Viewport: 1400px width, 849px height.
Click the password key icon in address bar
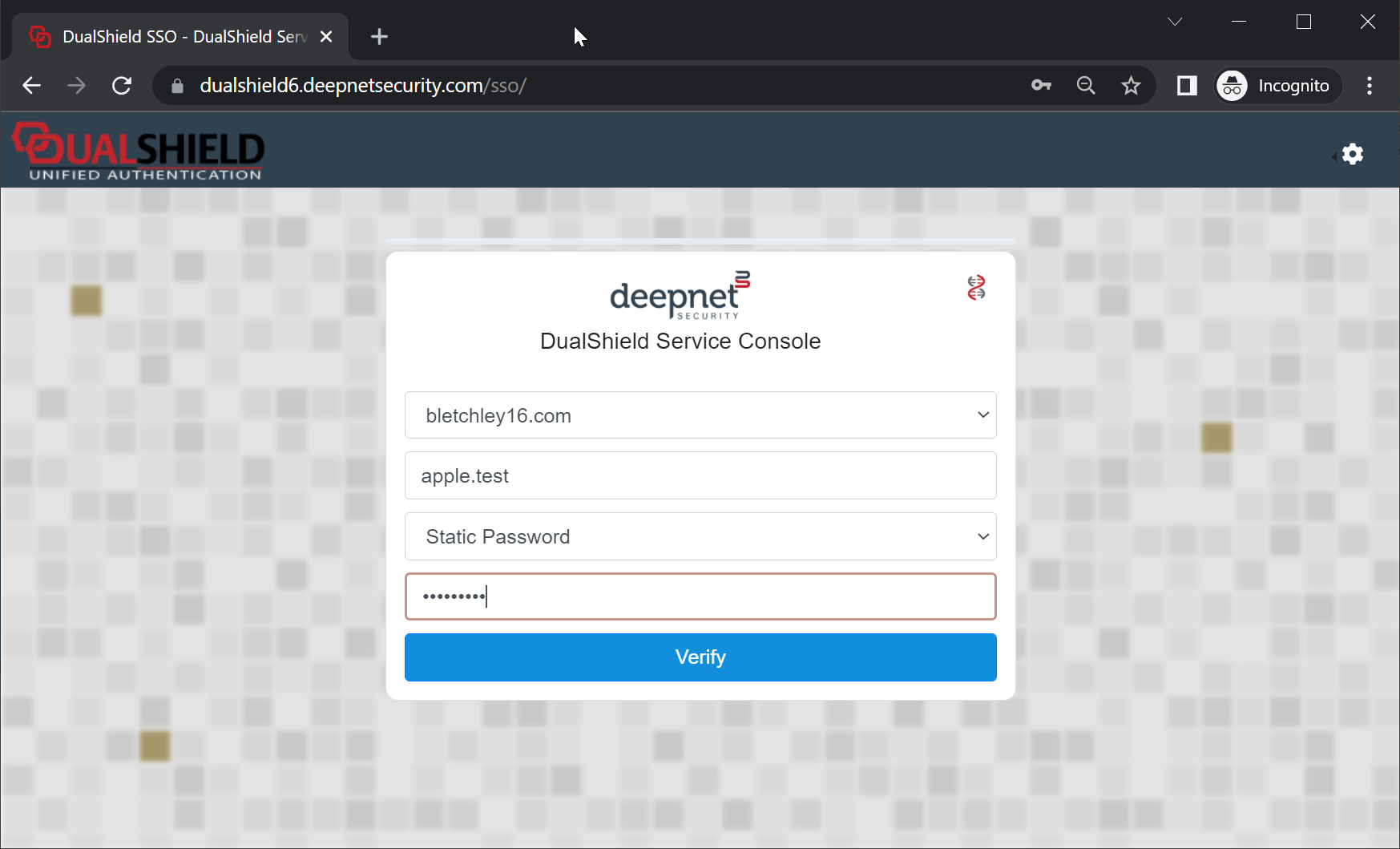1040,86
